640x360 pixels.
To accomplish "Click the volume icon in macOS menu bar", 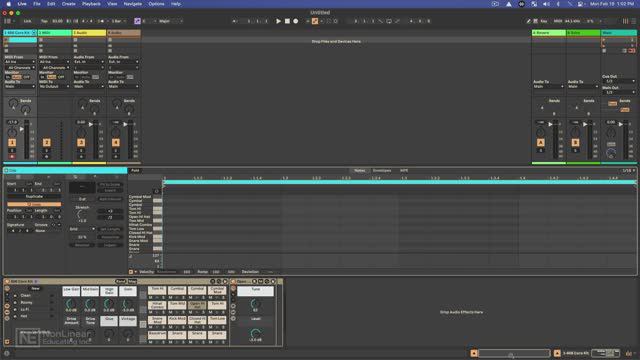I will point(546,4).
